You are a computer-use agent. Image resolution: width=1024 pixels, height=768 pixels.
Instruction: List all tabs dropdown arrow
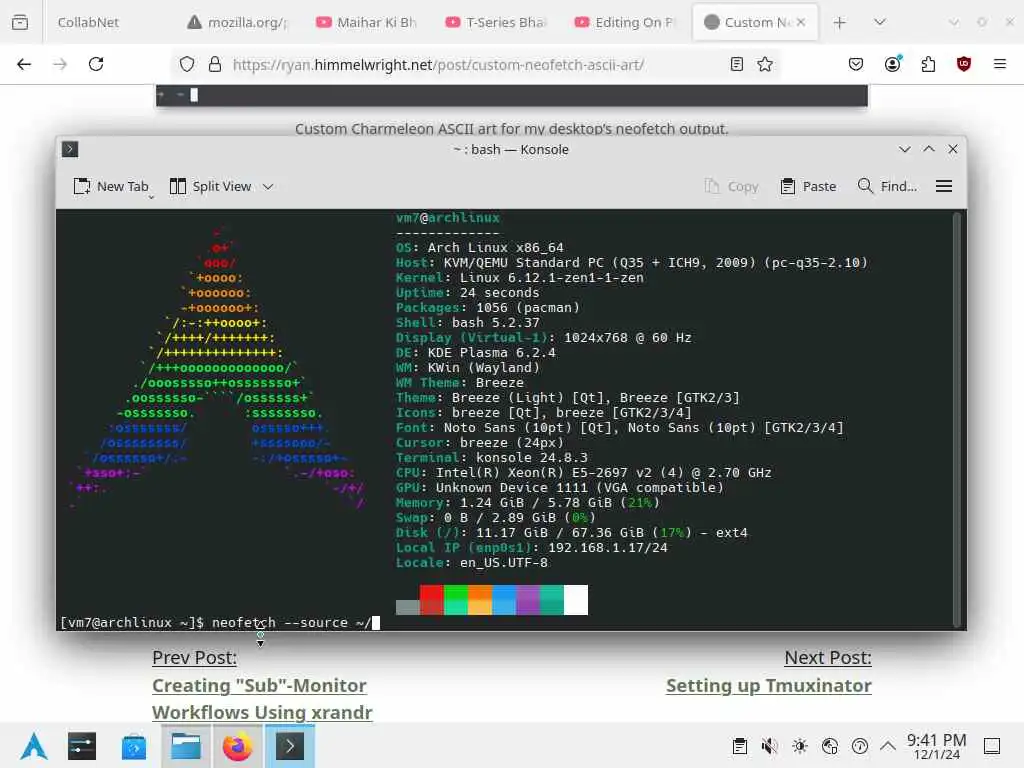pyautogui.click(x=880, y=22)
